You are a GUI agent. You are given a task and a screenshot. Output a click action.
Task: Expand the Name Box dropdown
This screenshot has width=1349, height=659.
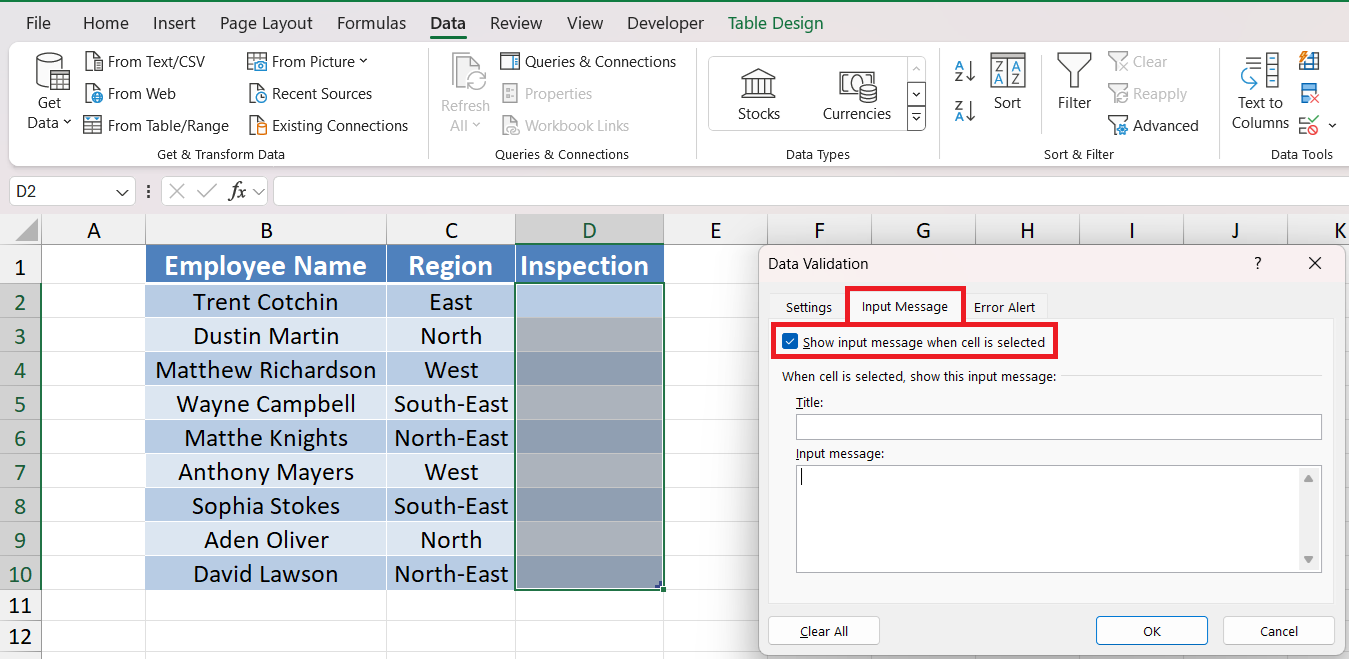tap(123, 192)
